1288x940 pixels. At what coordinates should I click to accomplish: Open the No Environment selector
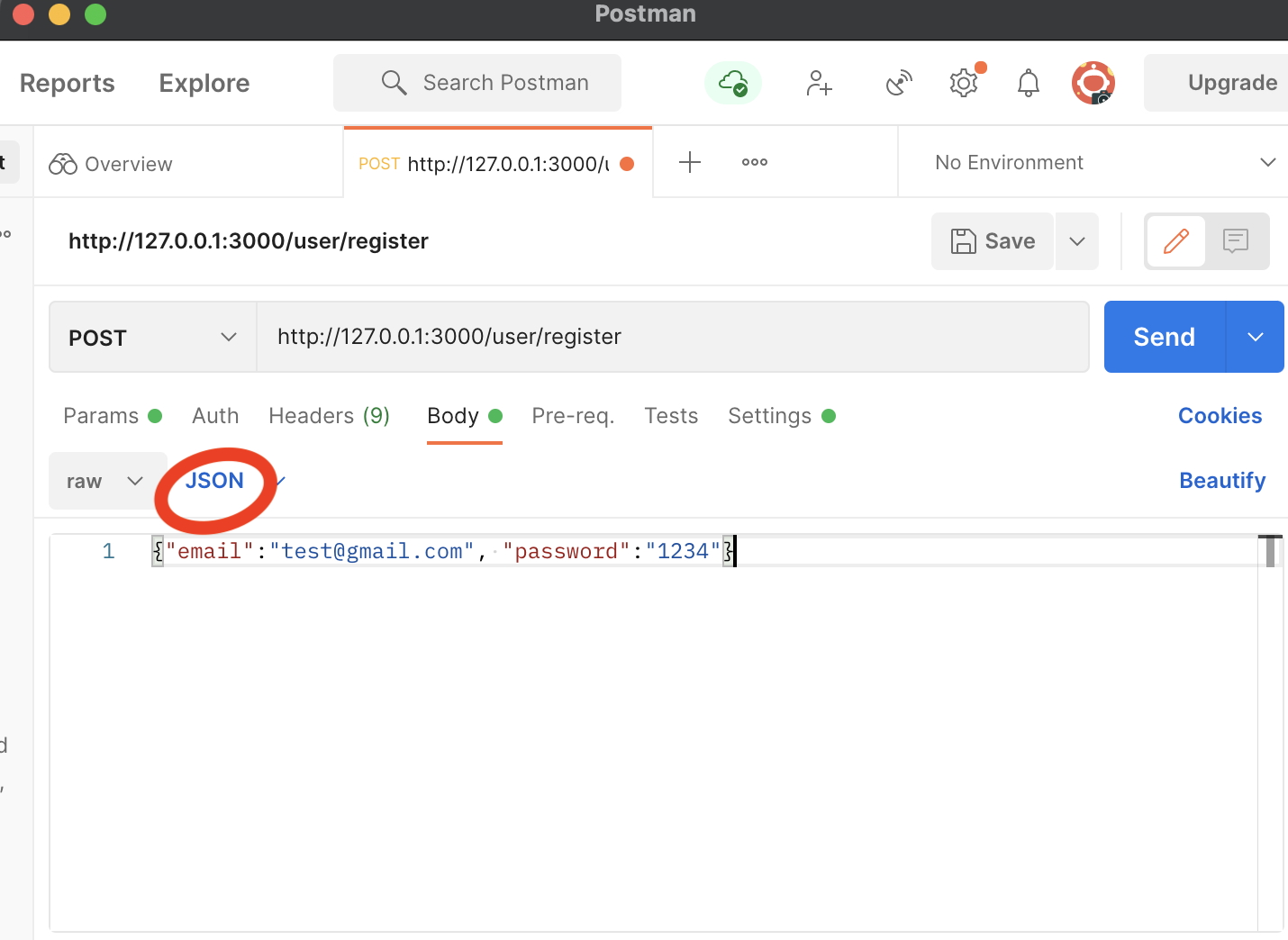pyautogui.click(x=1105, y=162)
